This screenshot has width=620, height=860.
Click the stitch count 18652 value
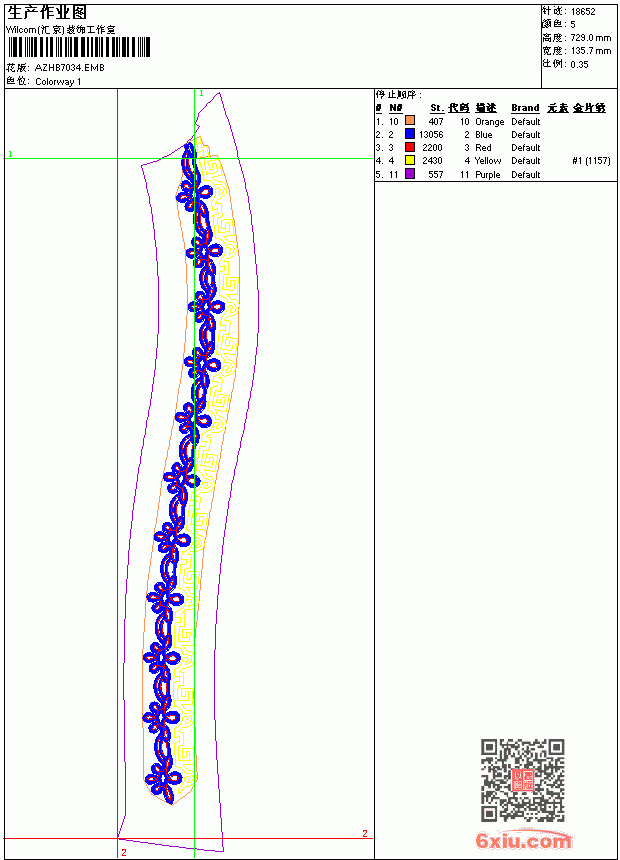[x=583, y=12]
